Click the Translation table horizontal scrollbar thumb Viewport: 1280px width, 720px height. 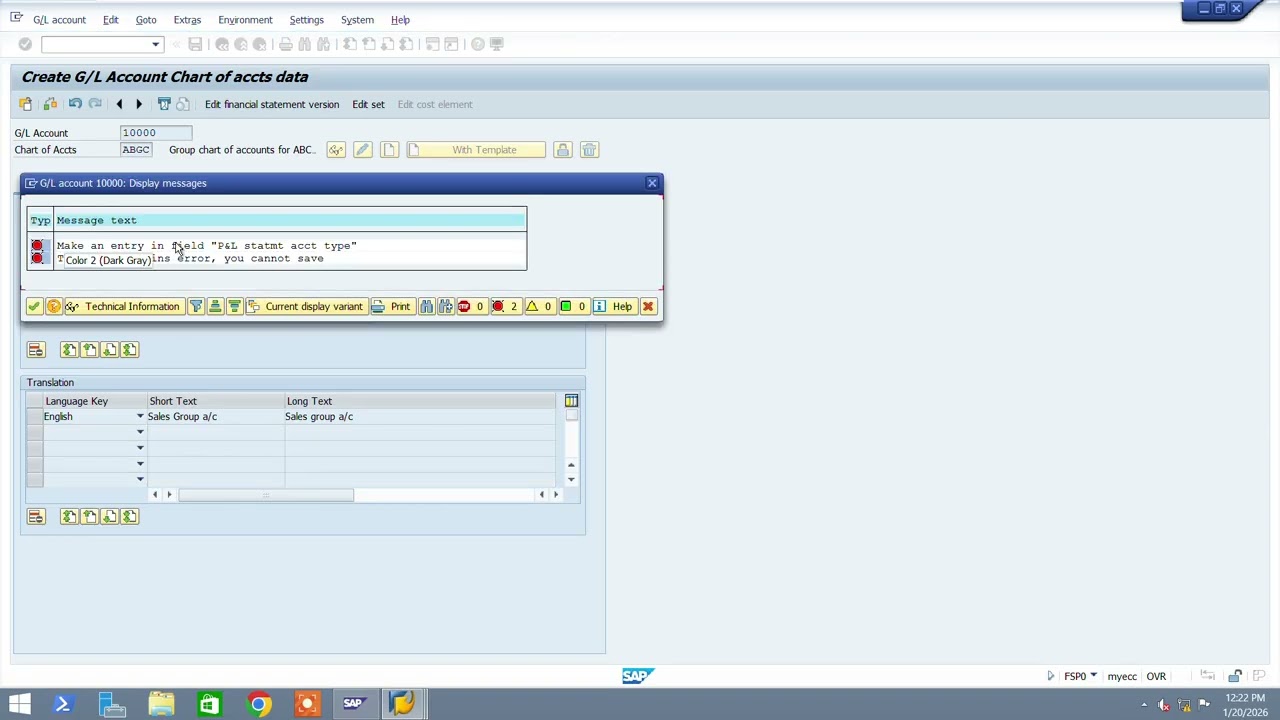(x=266, y=495)
